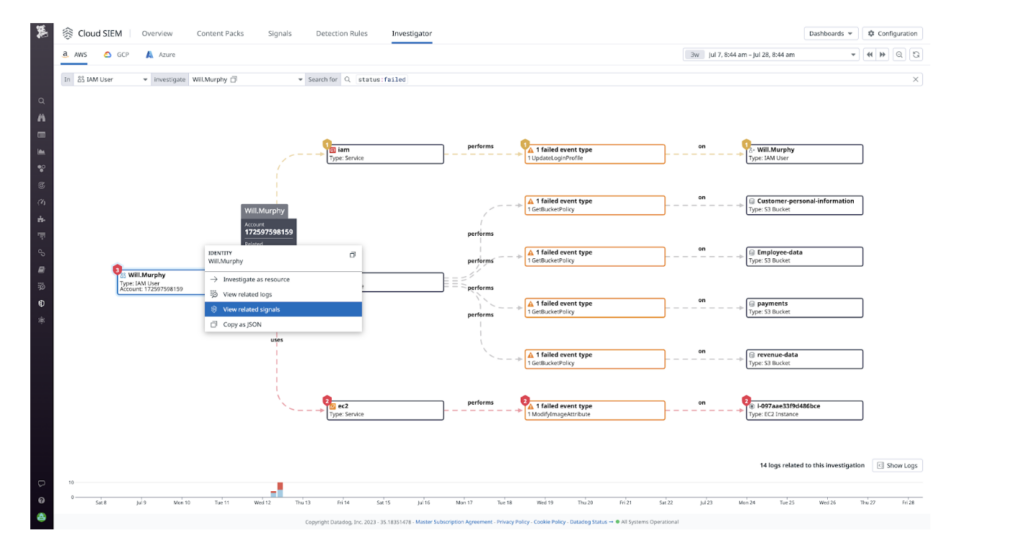The image size is (1024, 551).
Task: Open the gauge Monitors sidebar icon
Action: pos(42,202)
